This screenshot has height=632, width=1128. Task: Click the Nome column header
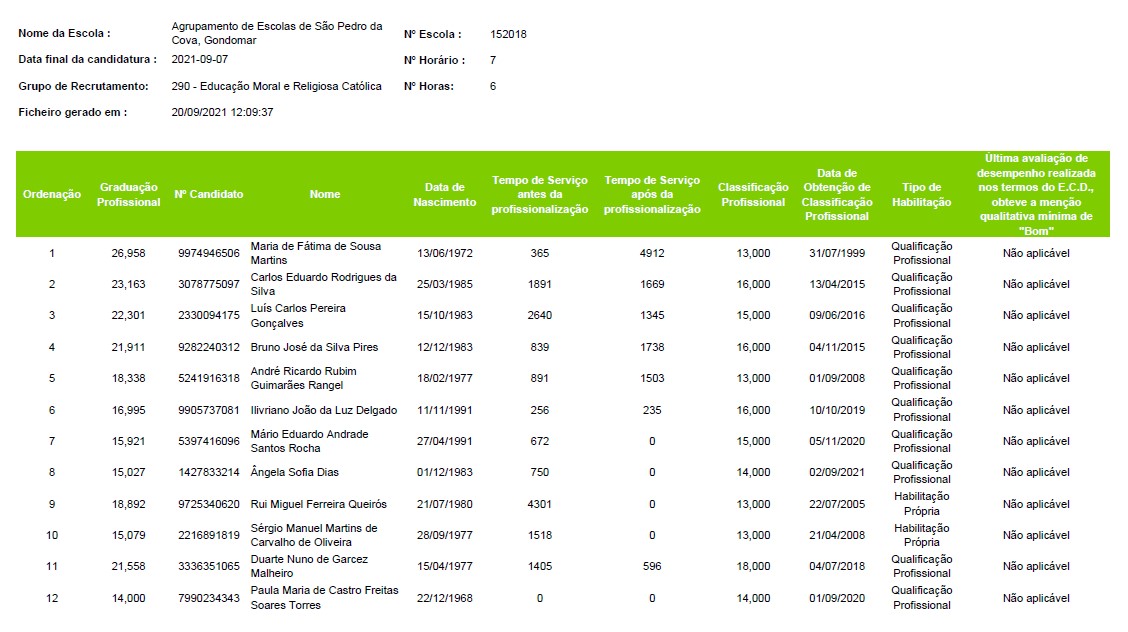click(x=325, y=194)
